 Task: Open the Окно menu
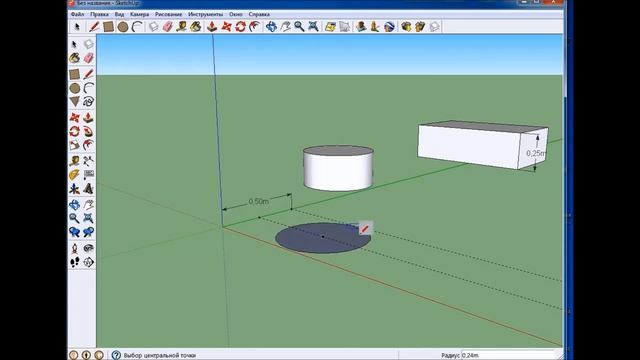[x=236, y=14]
